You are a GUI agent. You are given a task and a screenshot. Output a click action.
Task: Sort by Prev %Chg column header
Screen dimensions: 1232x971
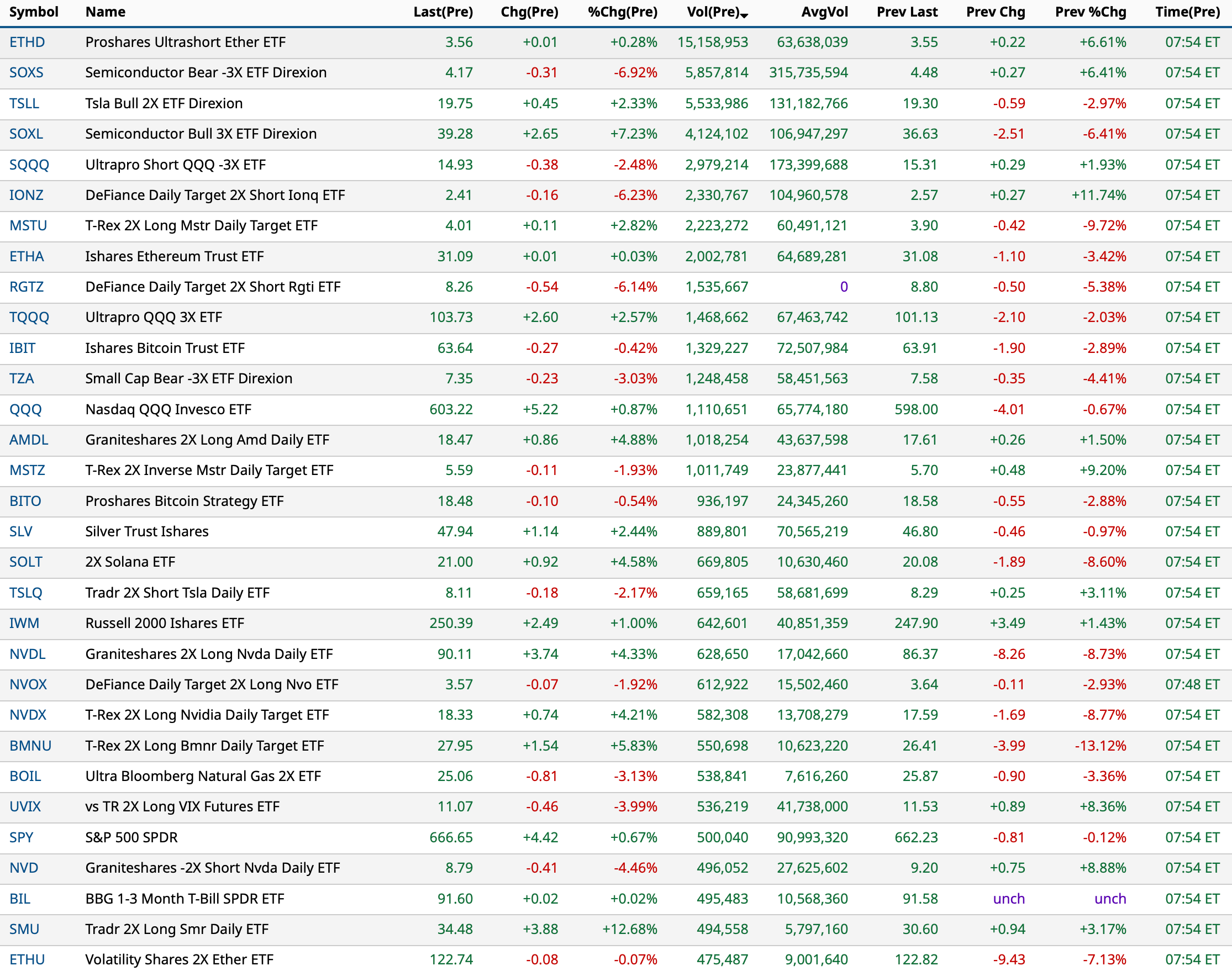point(1090,12)
